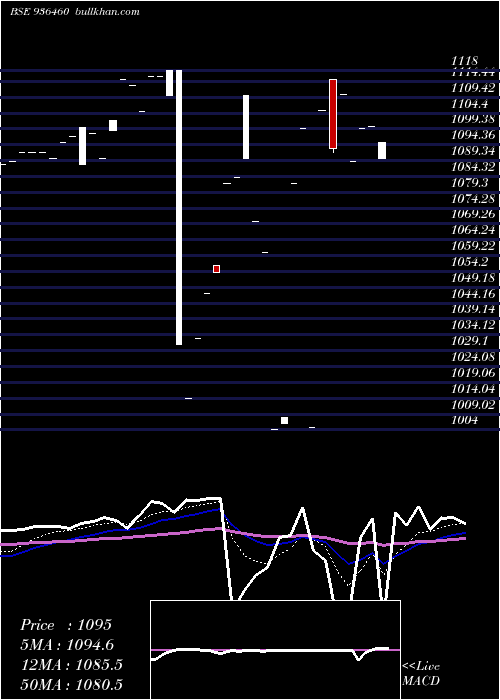Click the price label 1079.3

point(470,183)
